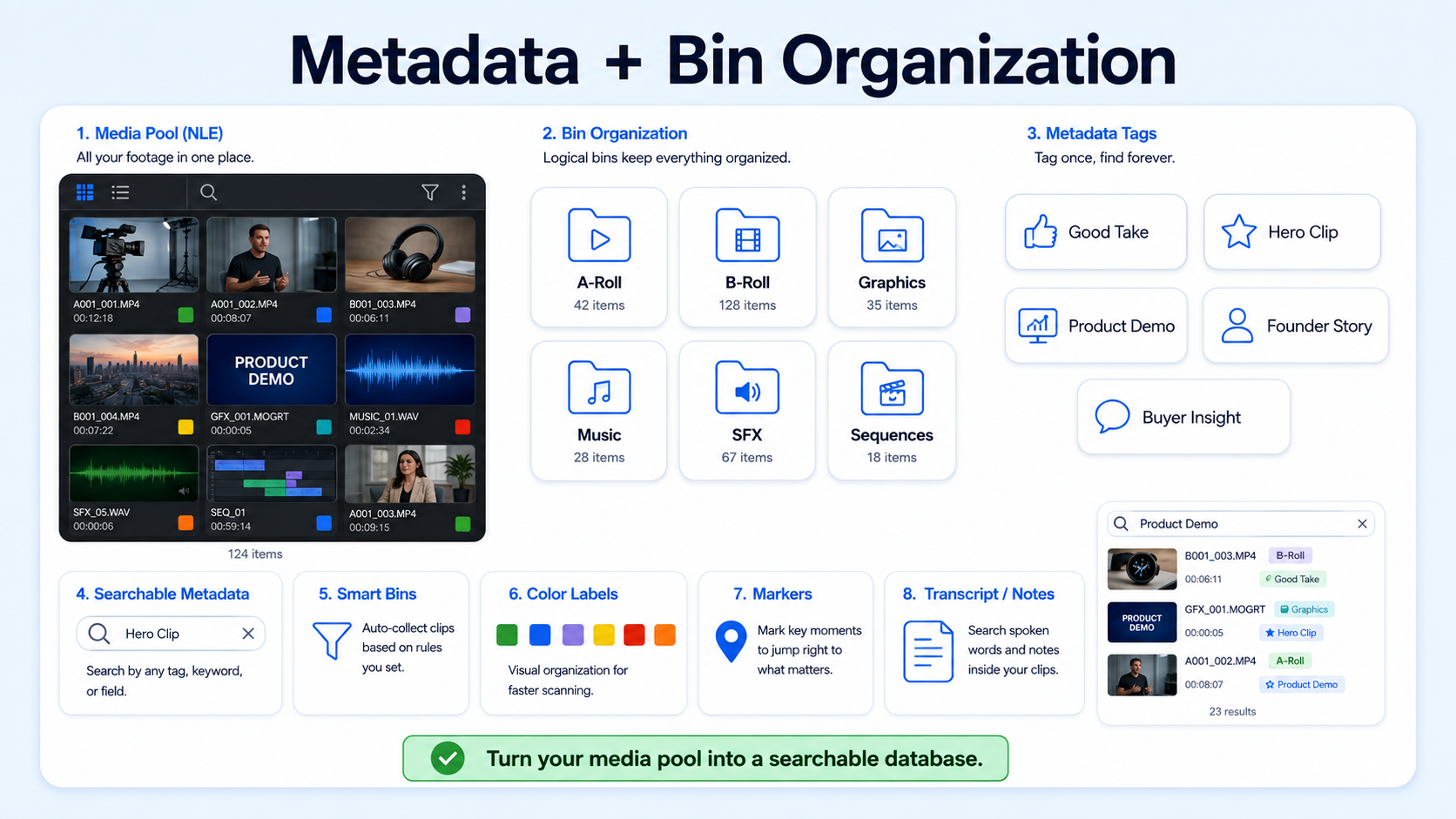Click the Hero Clip search input
Screen dimensions: 1456x819
click(x=171, y=634)
